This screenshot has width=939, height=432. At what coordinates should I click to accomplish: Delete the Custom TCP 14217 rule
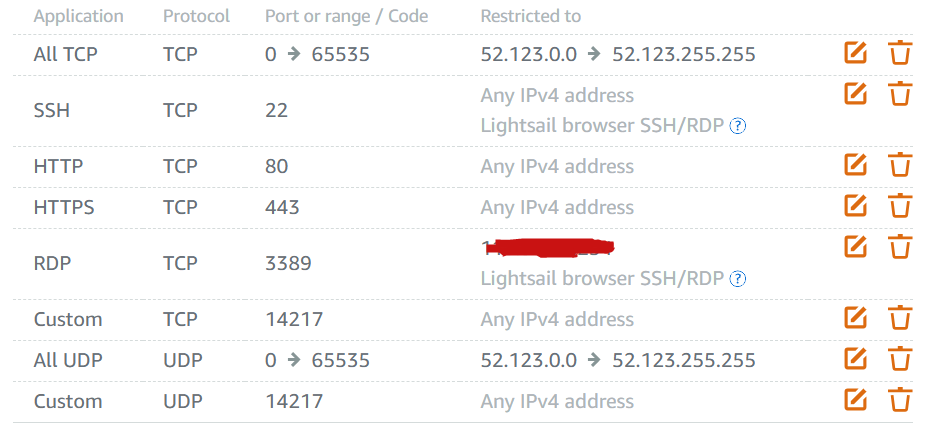(899, 318)
